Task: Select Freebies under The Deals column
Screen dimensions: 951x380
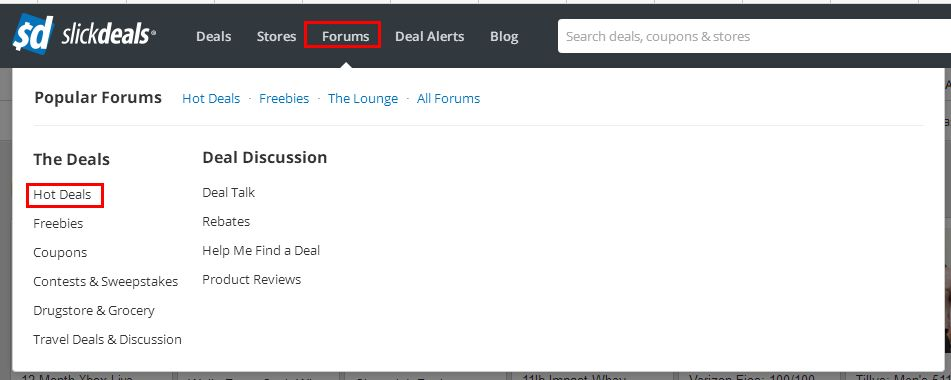Action: coord(58,224)
